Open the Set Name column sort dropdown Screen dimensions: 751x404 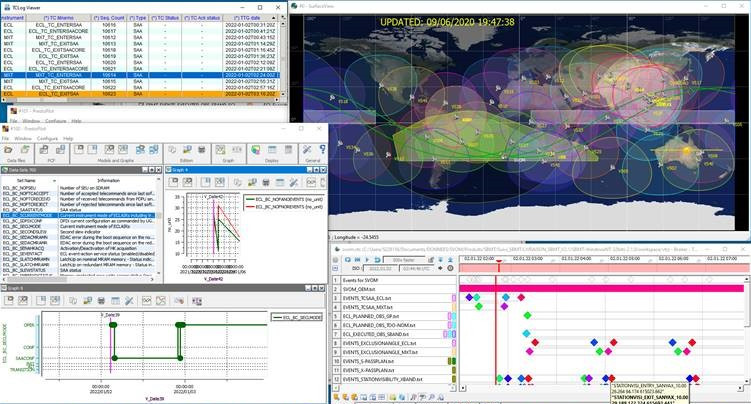coord(54,180)
